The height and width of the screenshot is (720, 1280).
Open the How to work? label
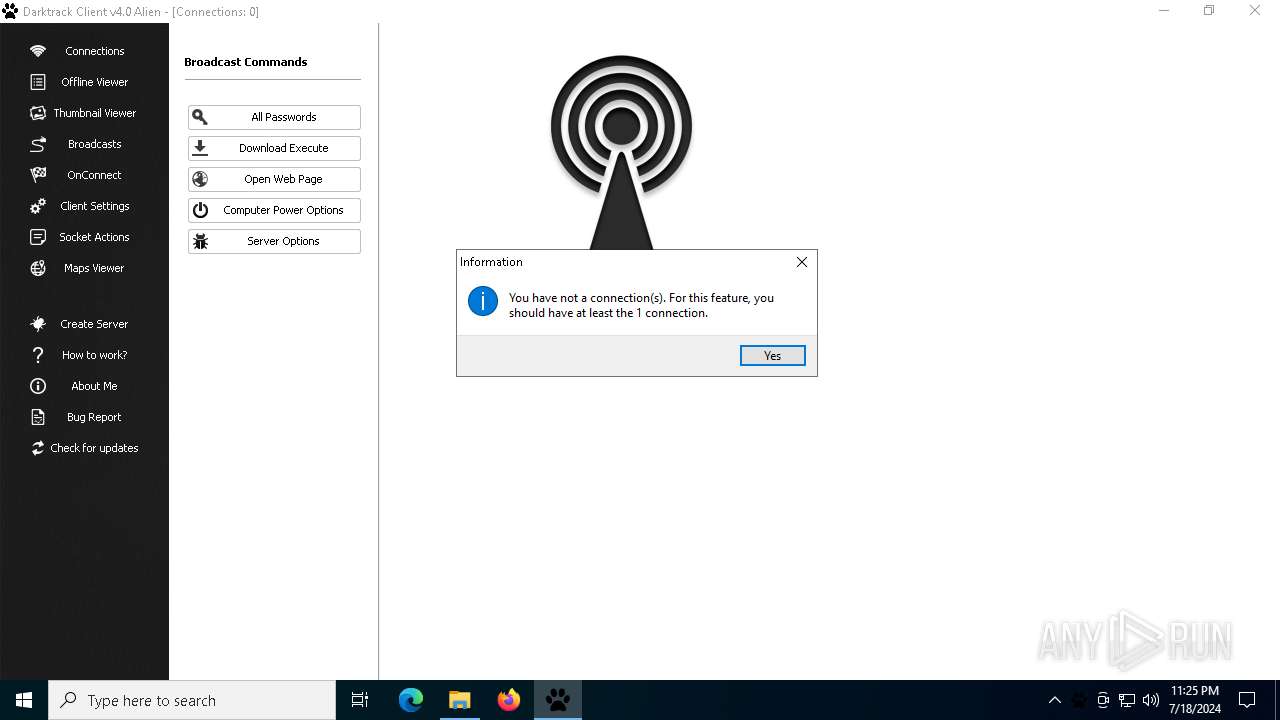point(95,355)
